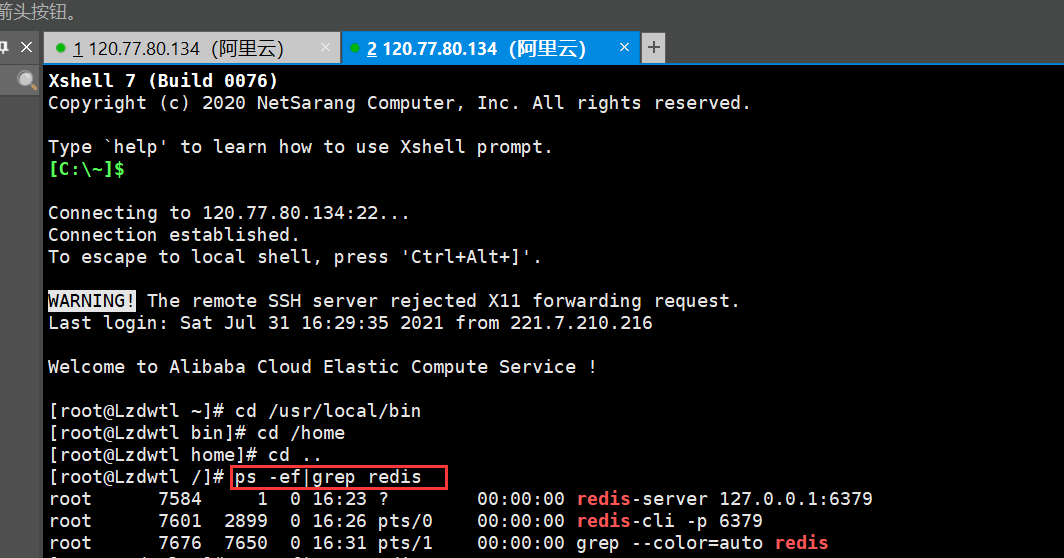Click the Last login line in terminal
The height and width of the screenshot is (558, 1064).
[350, 322]
